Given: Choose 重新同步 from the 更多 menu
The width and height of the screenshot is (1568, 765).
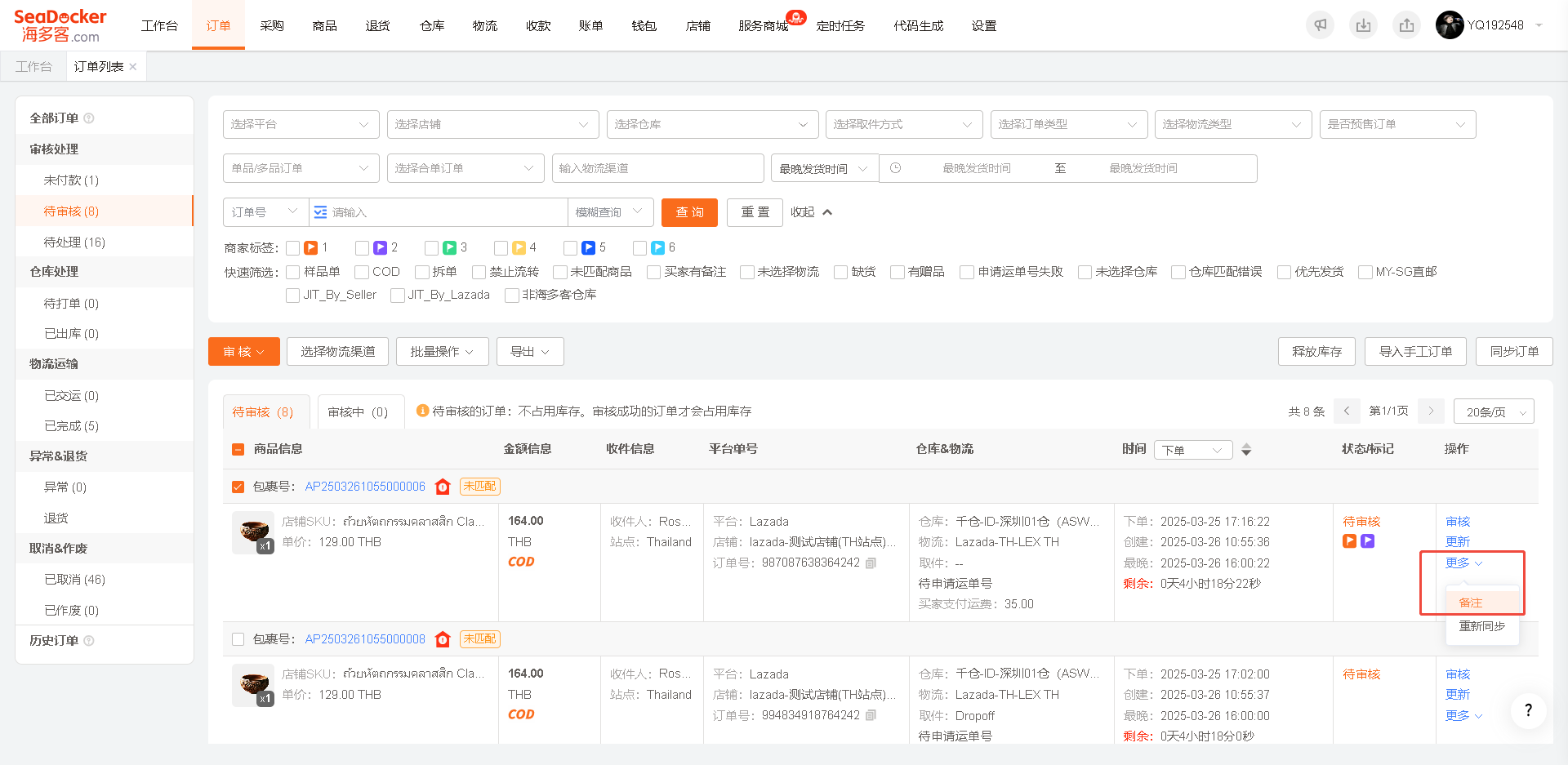Looking at the screenshot, I should click(1482, 626).
